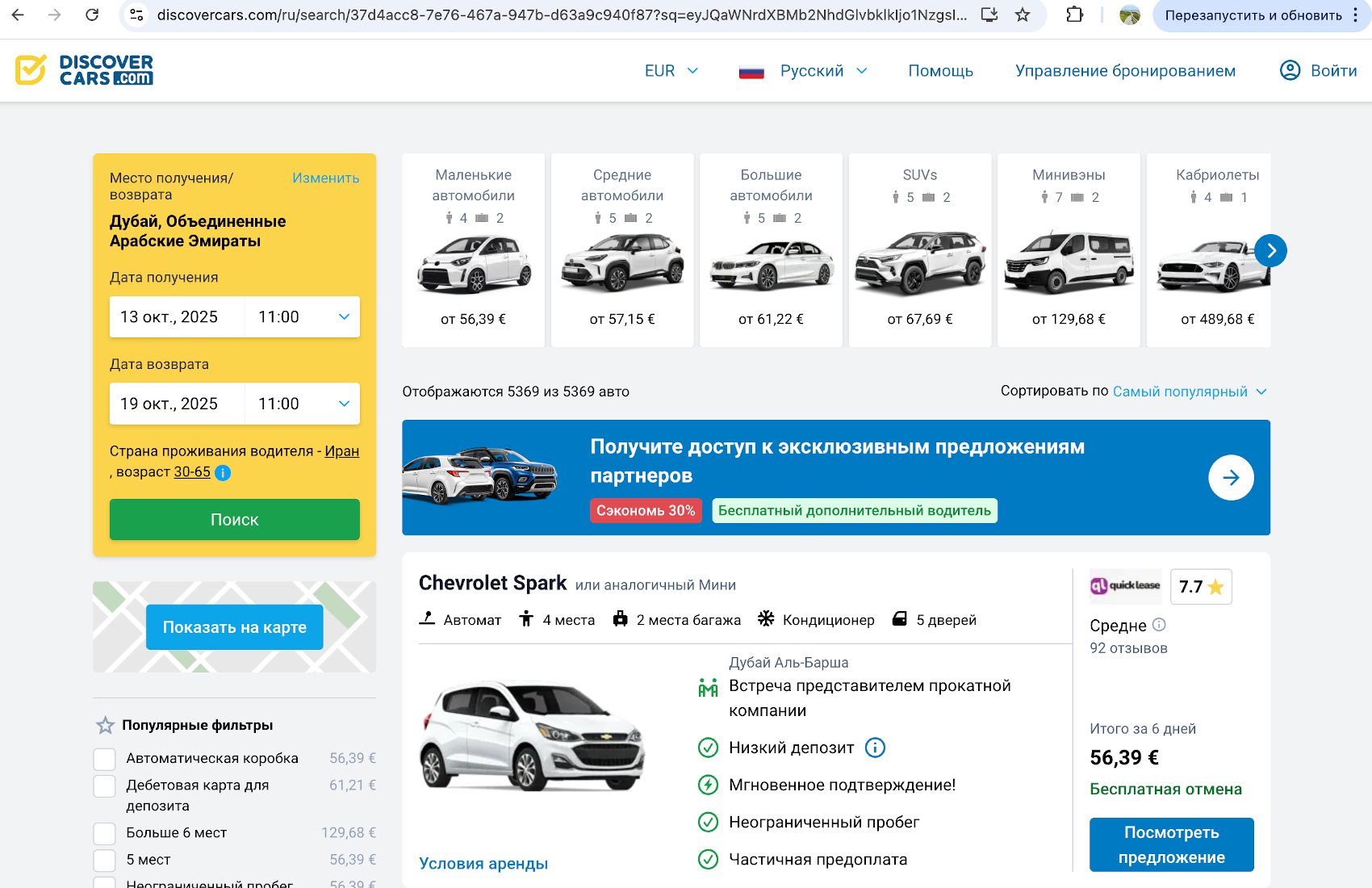This screenshot has width=1372, height=888.
Task: Click the Бесплатный дополнительный водитель badge
Action: (x=855, y=511)
